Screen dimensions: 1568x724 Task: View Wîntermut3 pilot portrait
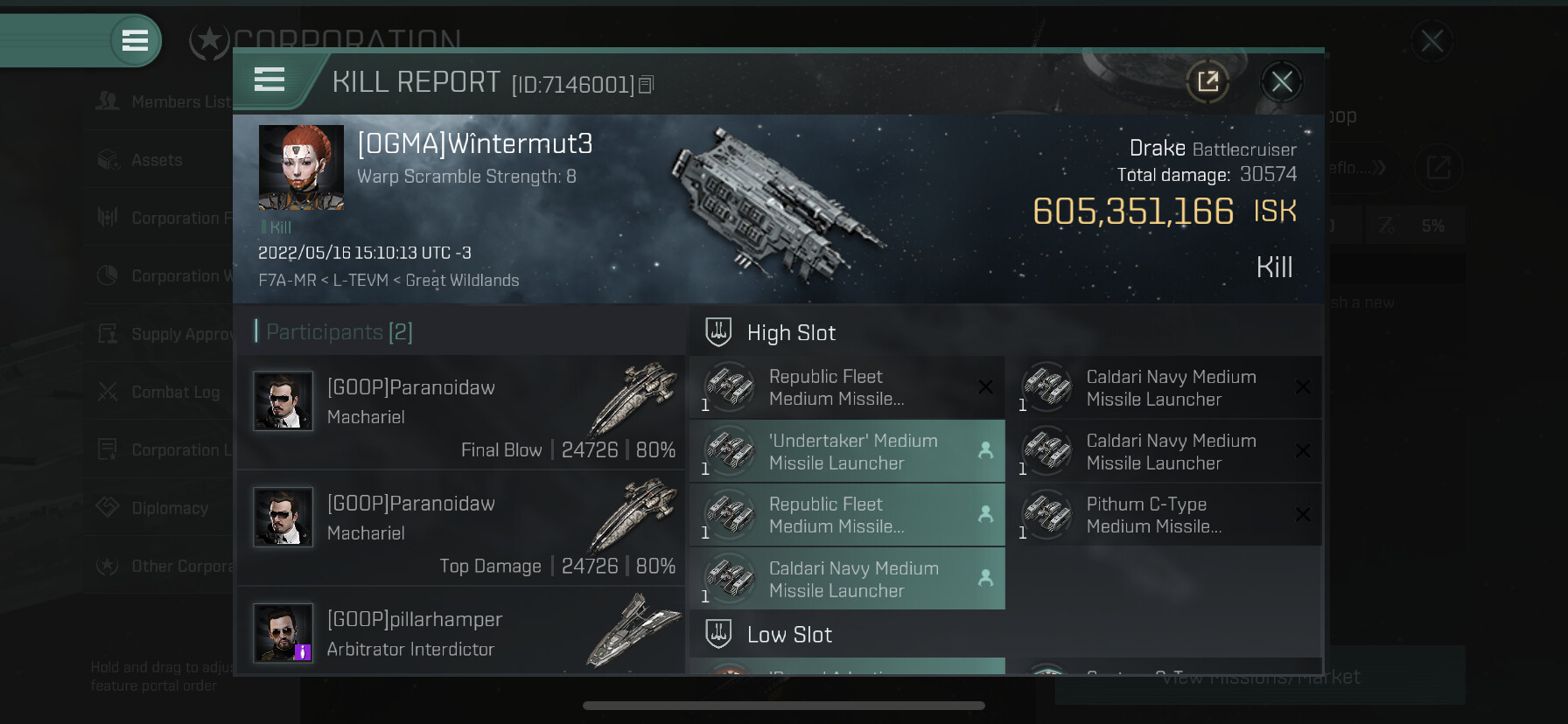[301, 167]
